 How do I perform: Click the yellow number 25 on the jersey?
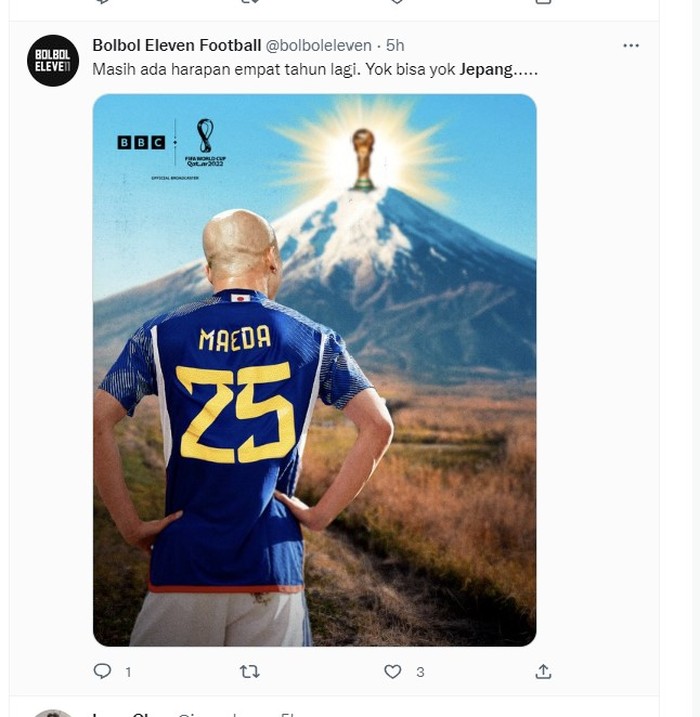click(x=235, y=410)
